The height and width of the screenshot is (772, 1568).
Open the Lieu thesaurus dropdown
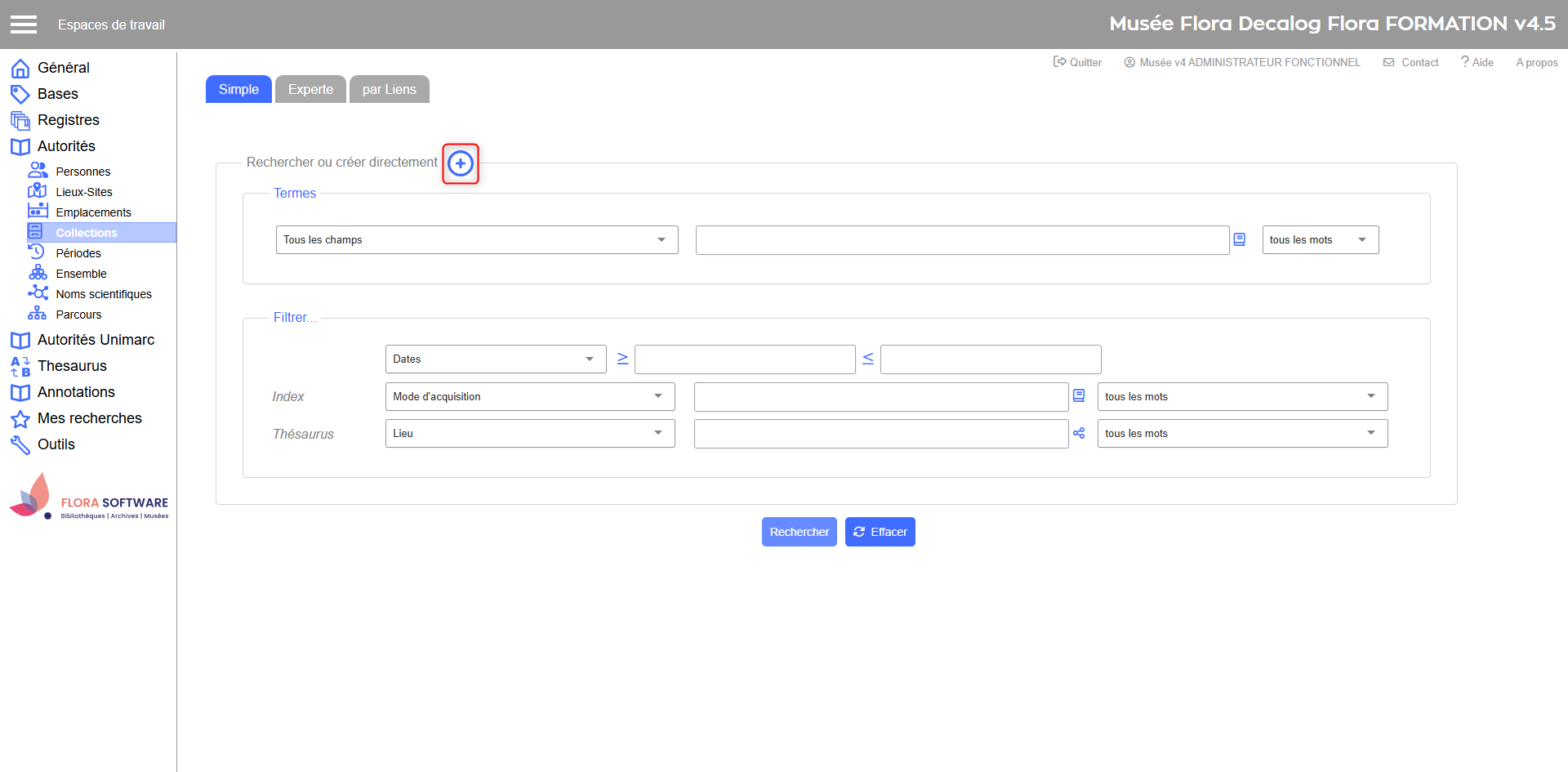(529, 434)
